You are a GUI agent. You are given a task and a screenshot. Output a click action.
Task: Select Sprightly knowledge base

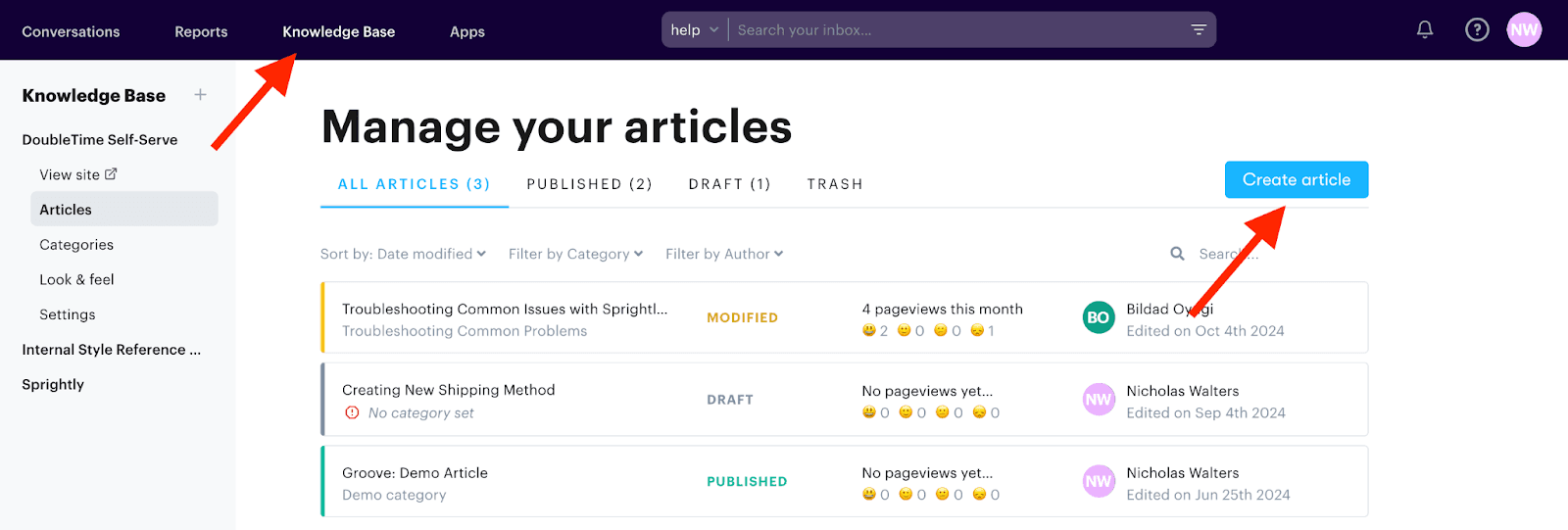point(53,384)
